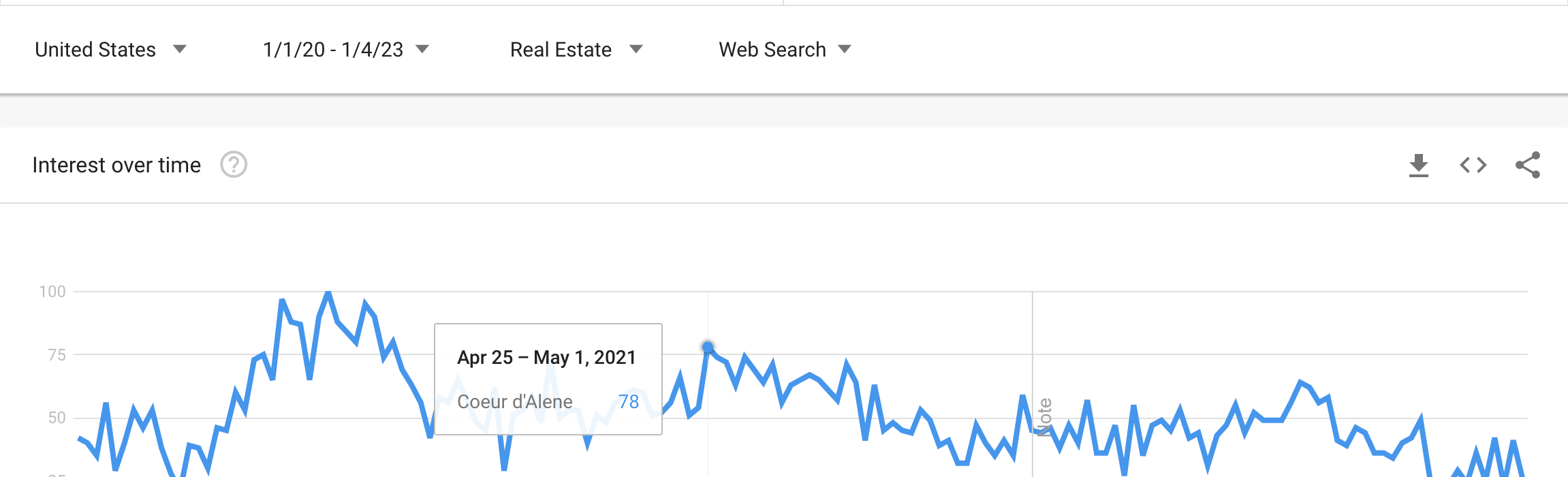Image resolution: width=1568 pixels, height=477 pixels.
Task: Share the Interest over time chart
Action: coord(1527,165)
